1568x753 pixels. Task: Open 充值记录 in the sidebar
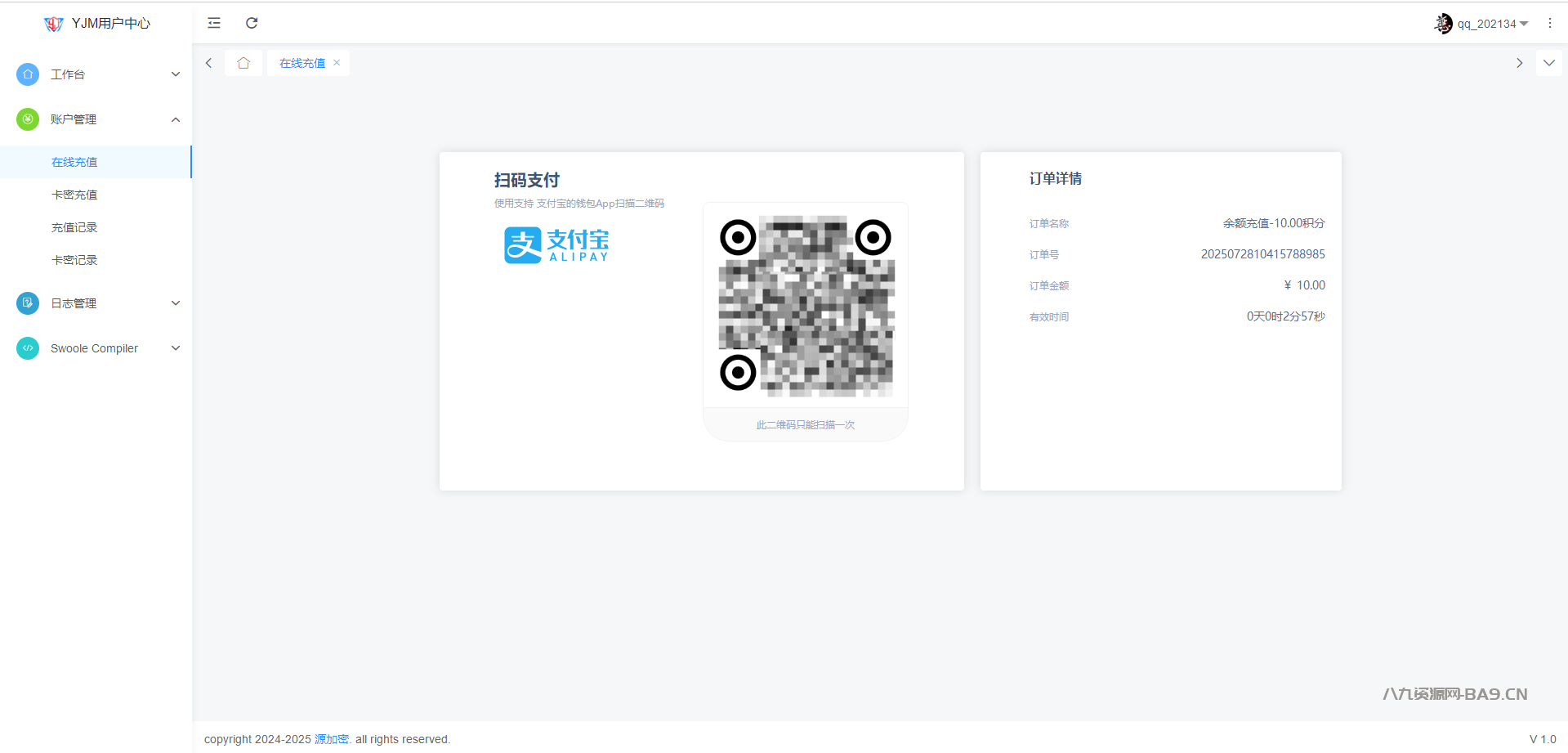[x=74, y=227]
